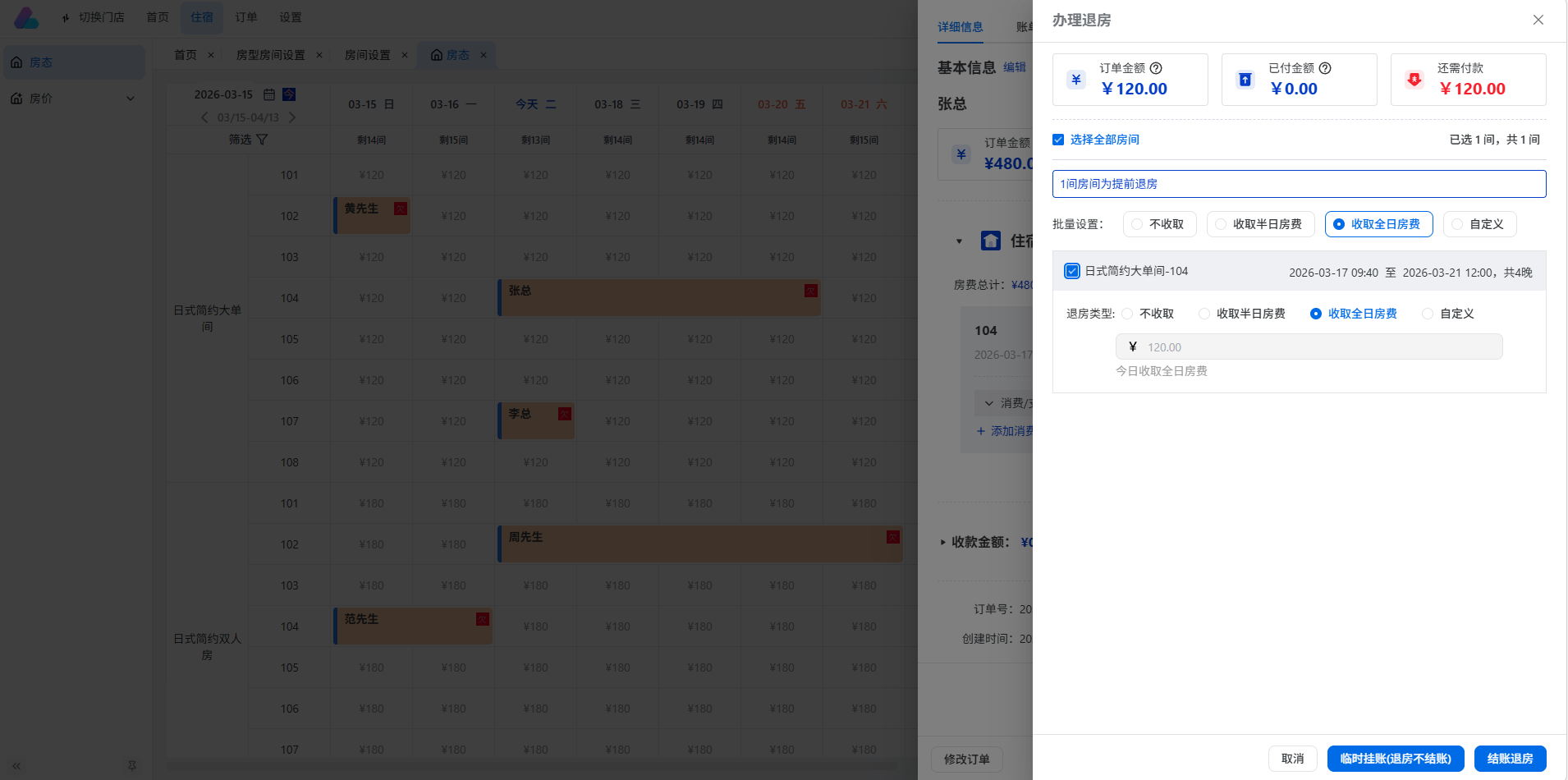Click the app logo in top corner
Screen dimensions: 1568x780
point(26,16)
